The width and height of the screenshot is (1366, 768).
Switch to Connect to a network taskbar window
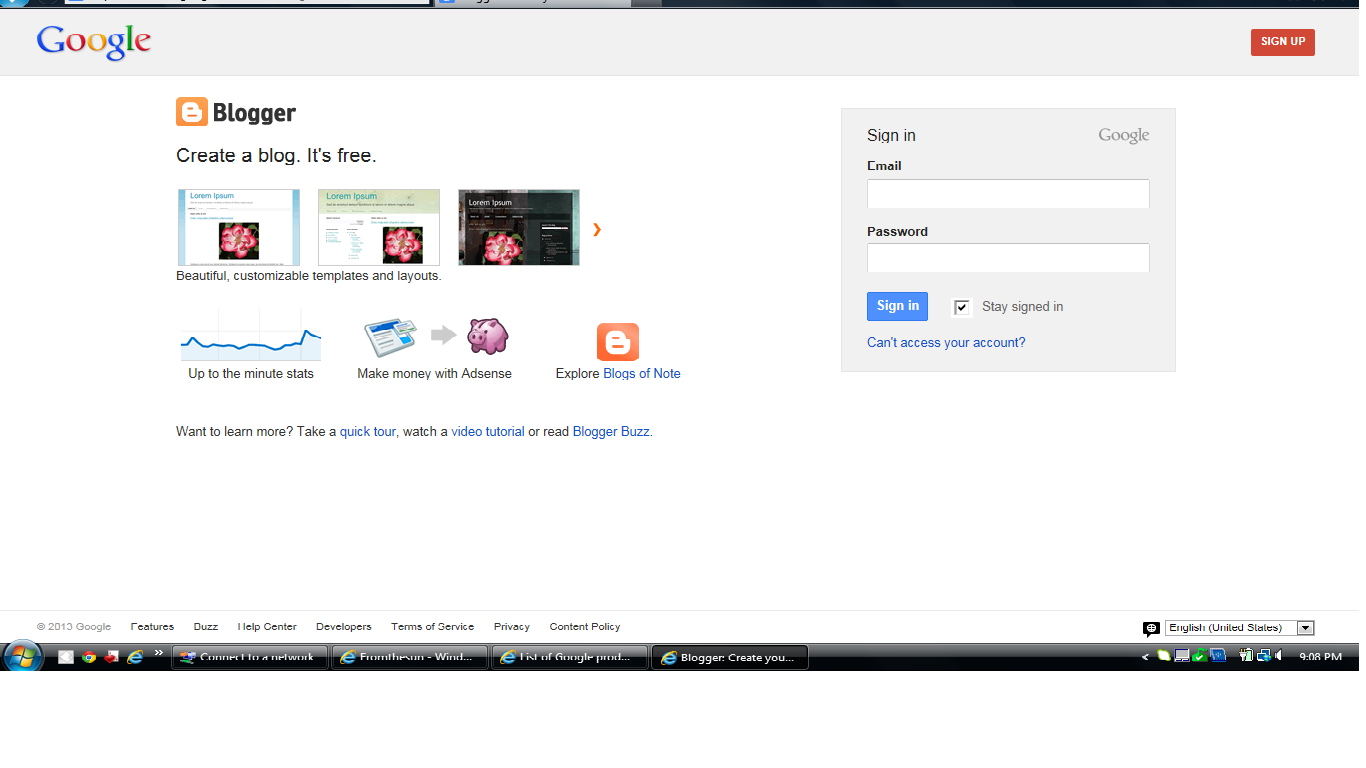[x=250, y=657]
